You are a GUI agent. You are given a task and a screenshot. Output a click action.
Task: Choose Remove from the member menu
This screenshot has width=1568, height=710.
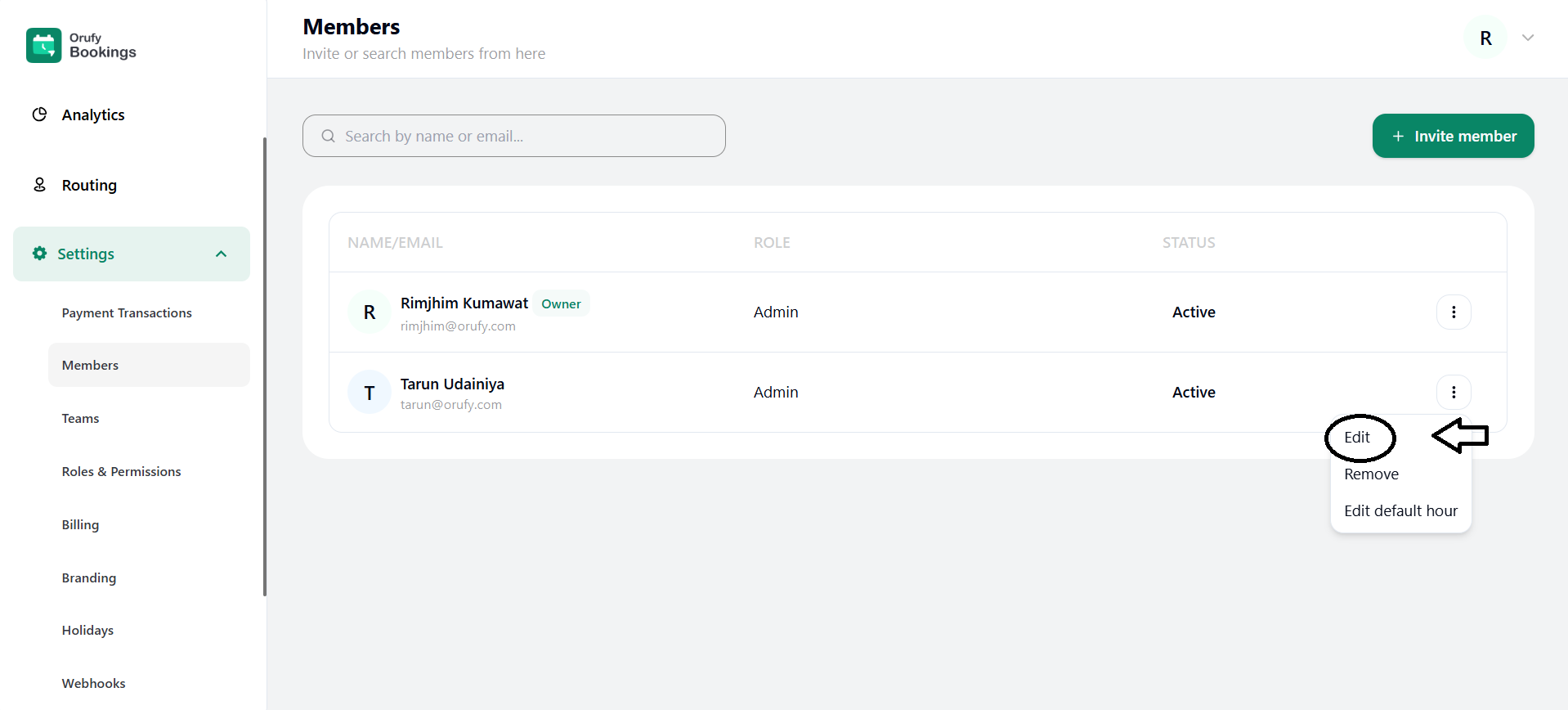[1371, 474]
